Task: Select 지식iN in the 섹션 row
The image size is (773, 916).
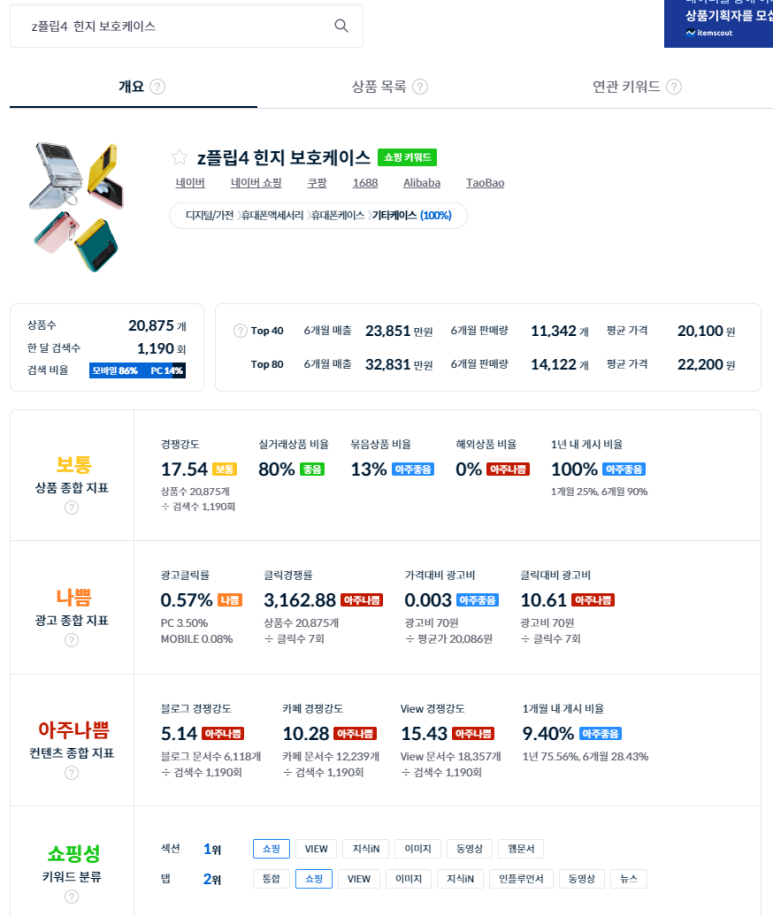Action: (366, 849)
